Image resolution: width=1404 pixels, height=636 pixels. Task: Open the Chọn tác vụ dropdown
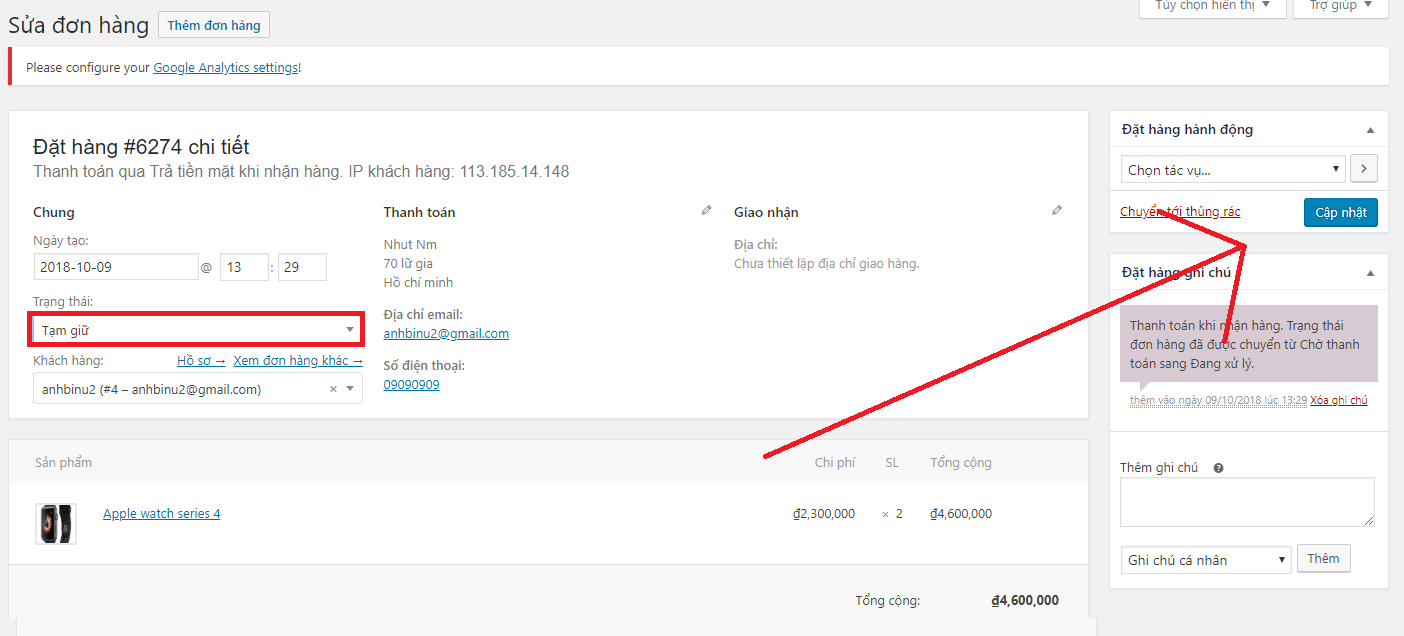tap(1232, 170)
